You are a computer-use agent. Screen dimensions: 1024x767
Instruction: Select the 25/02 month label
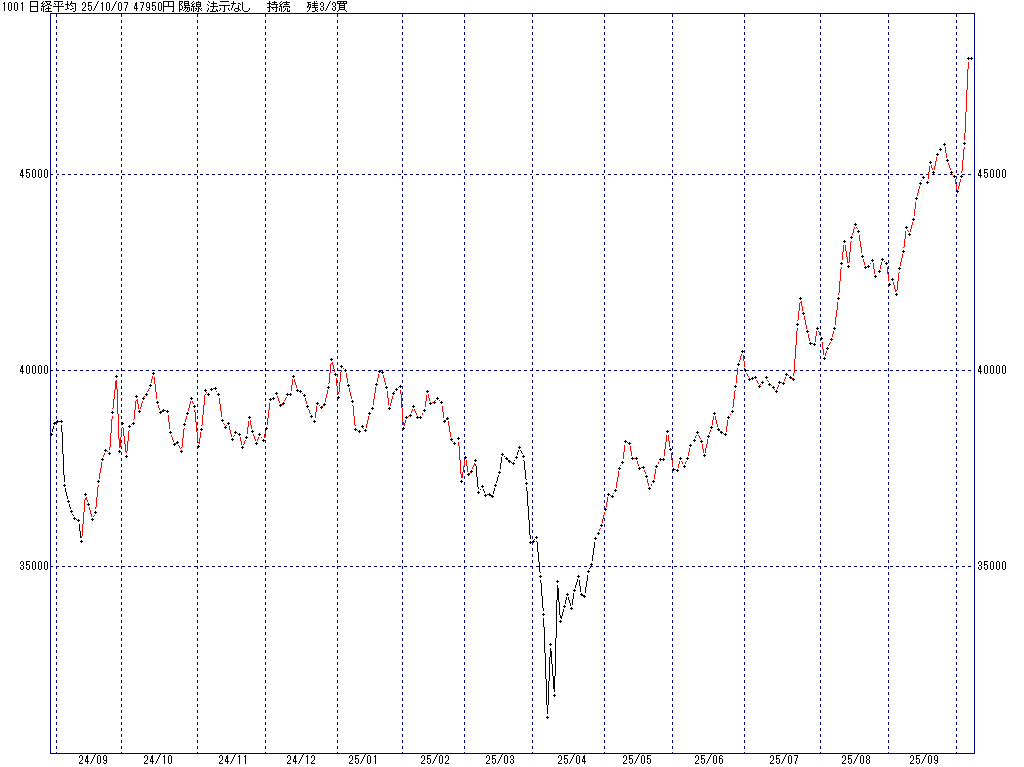coord(435,759)
